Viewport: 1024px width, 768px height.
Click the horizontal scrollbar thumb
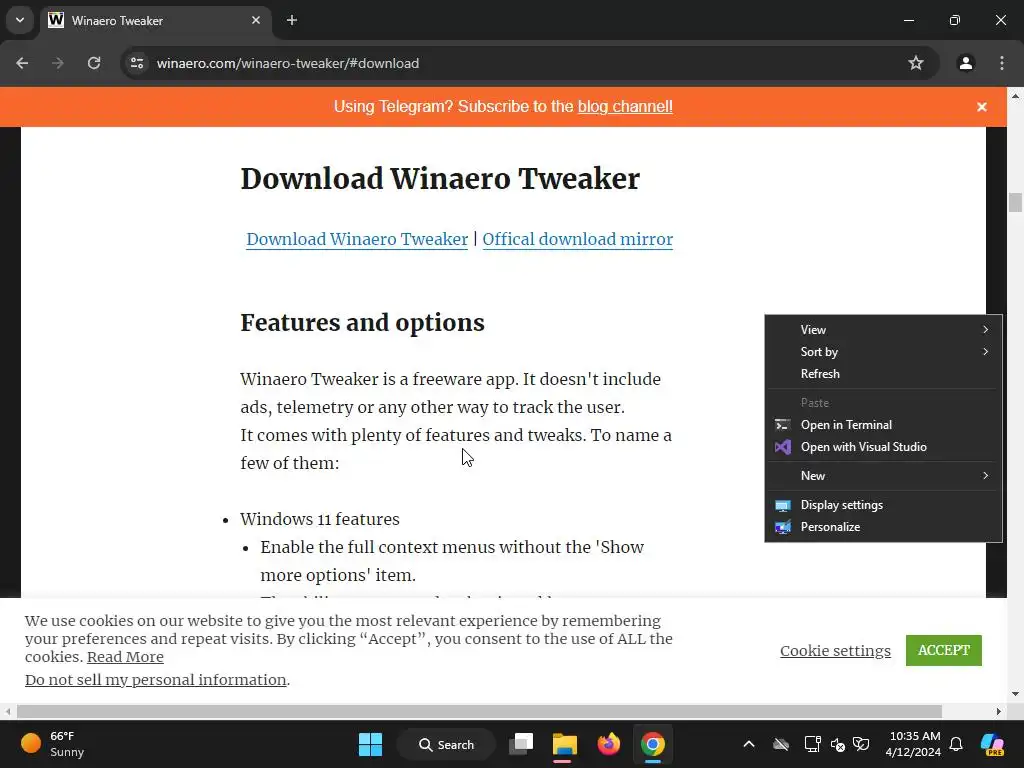479,711
